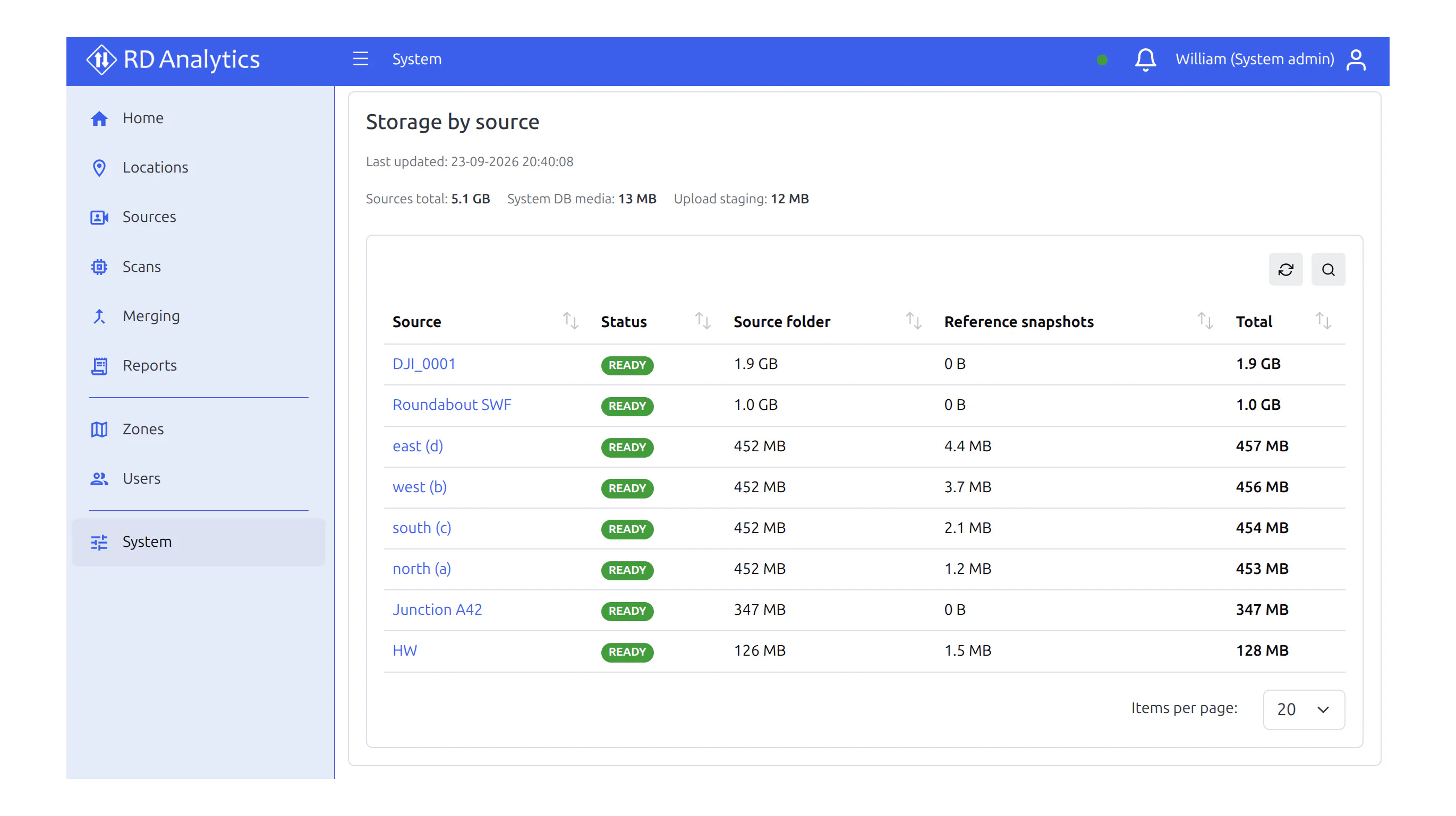Click System DB media 13 MB value
The height and width of the screenshot is (816, 1456).
(x=637, y=199)
